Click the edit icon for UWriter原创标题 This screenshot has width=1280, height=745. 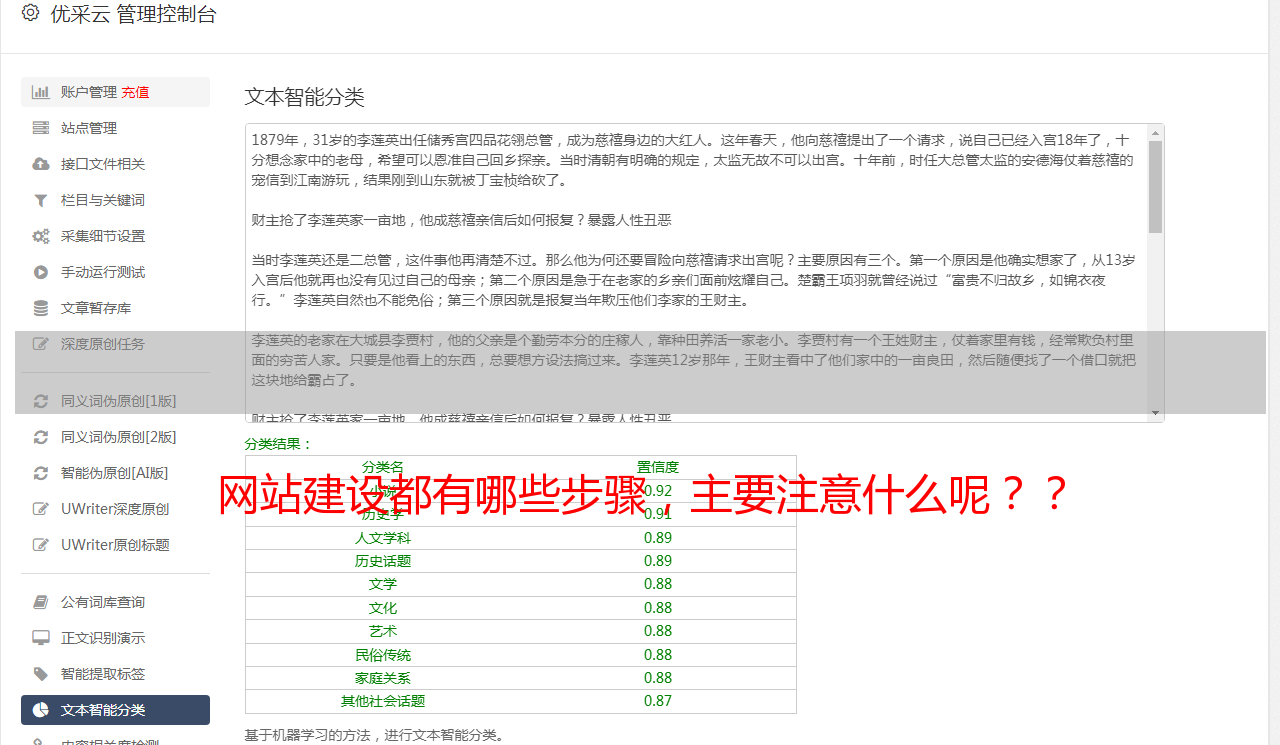41,545
